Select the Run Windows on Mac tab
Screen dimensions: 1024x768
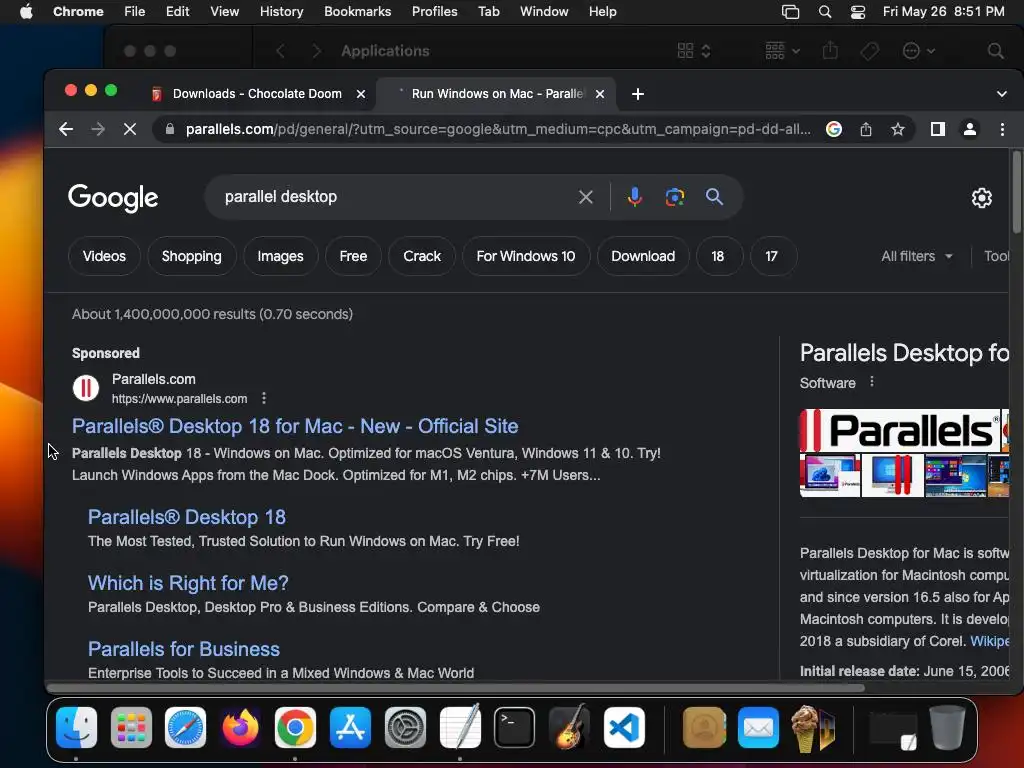click(x=496, y=94)
